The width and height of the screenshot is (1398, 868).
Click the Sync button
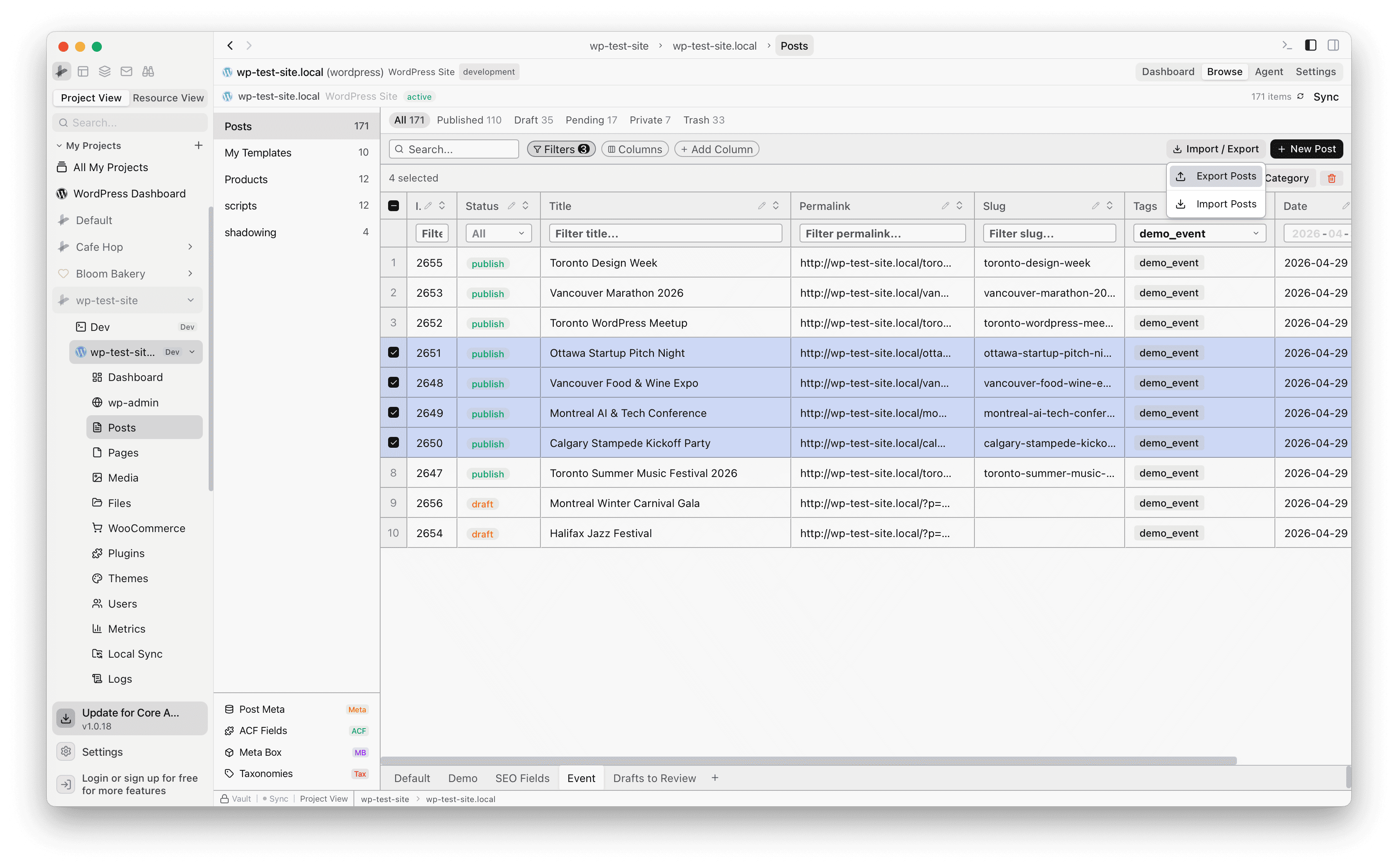pos(1326,96)
